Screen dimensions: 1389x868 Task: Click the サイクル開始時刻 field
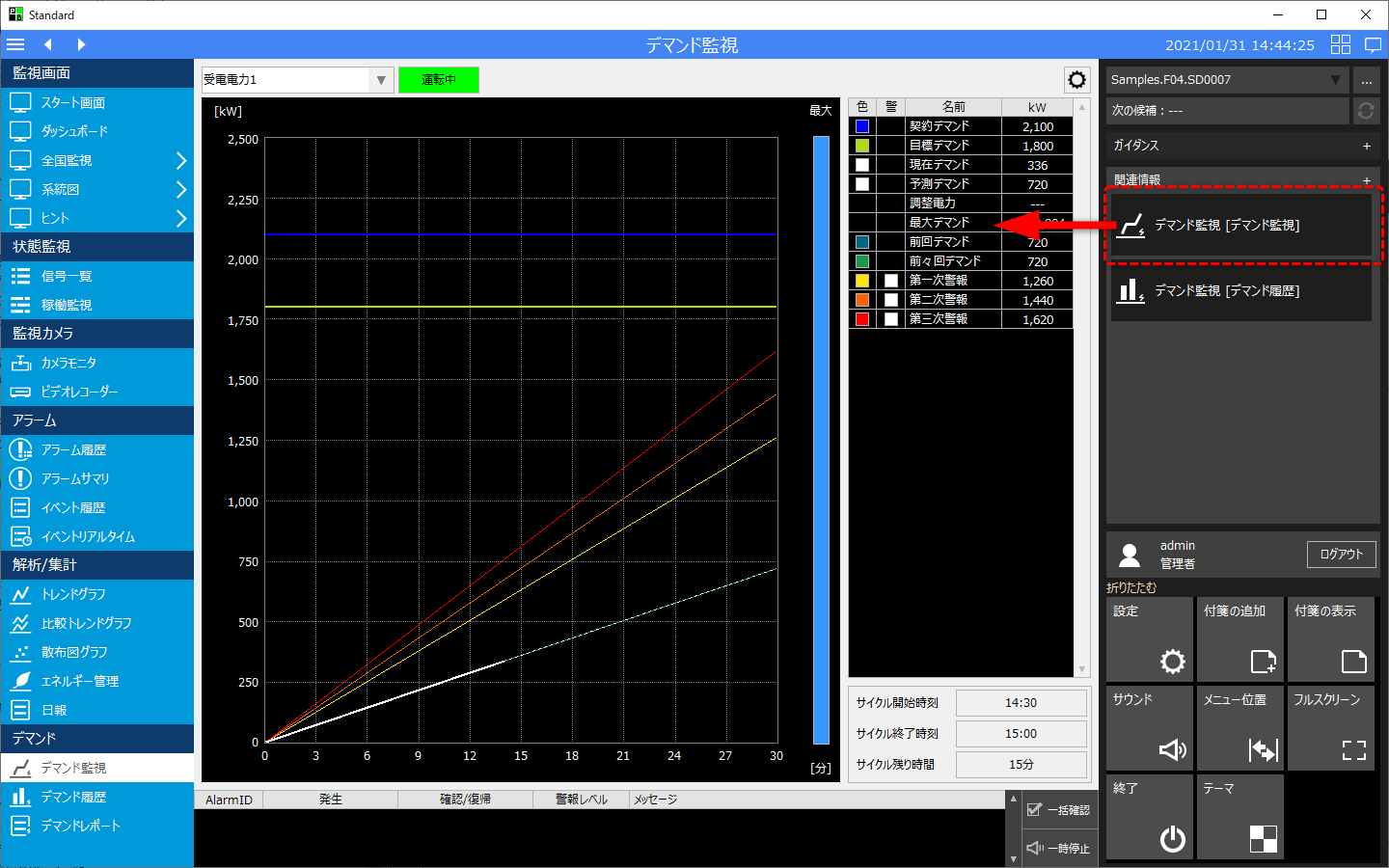coord(1021,703)
